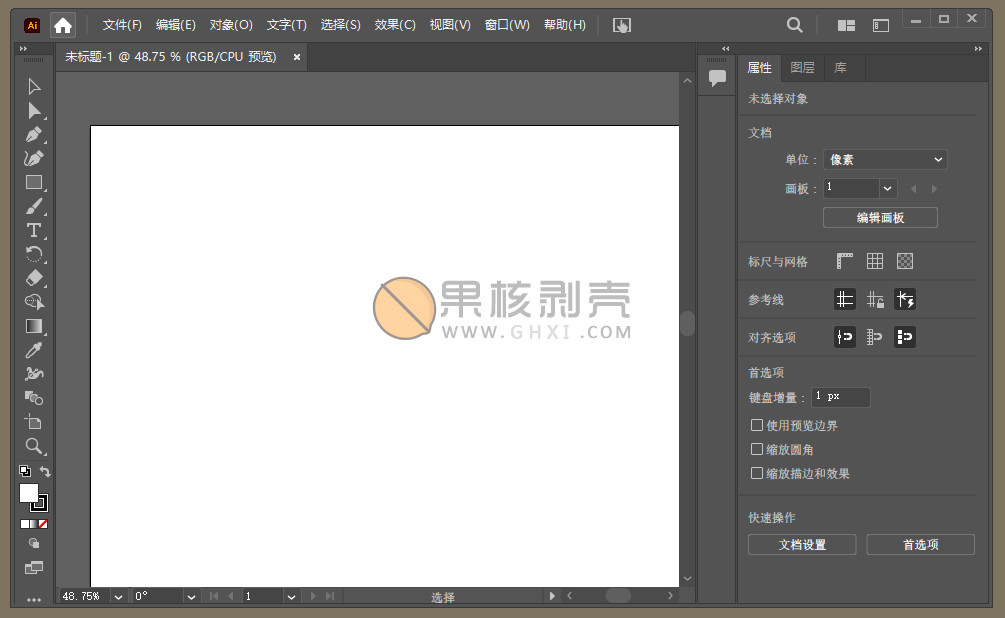Enable 使用预览边界 checkbox
Screen dimensions: 1005x618
757,425
